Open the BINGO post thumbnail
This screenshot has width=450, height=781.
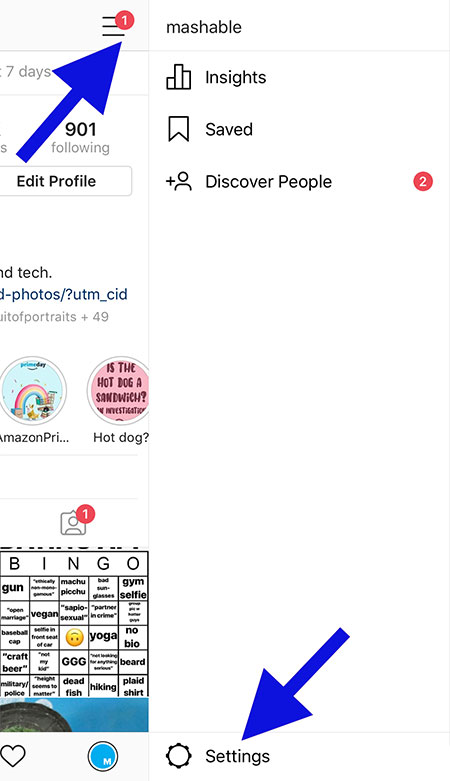[74, 623]
